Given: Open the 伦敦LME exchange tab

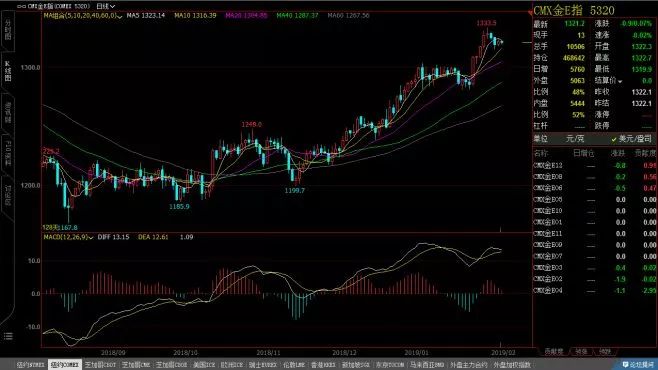Looking at the screenshot, I should tap(294, 365).
